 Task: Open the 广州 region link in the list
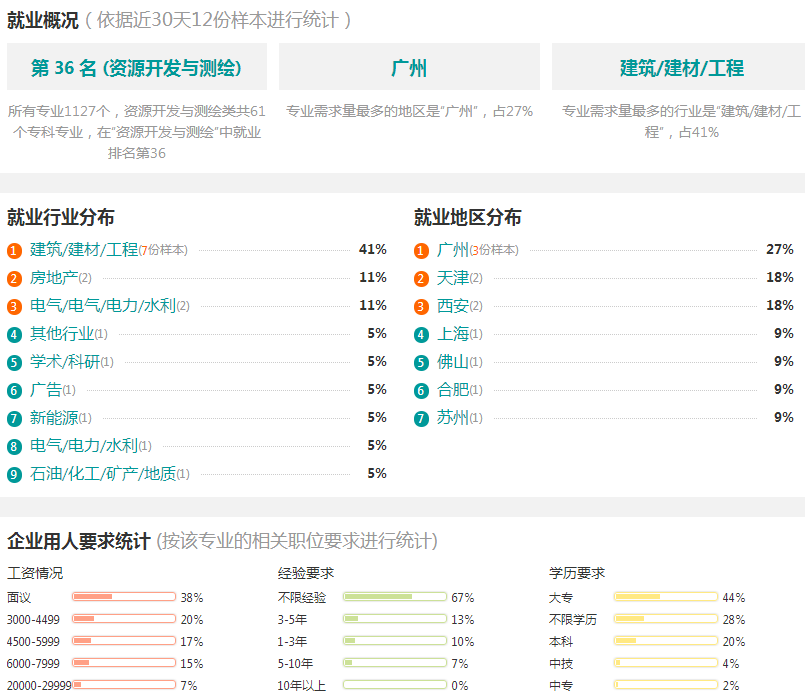pyautogui.click(x=453, y=249)
